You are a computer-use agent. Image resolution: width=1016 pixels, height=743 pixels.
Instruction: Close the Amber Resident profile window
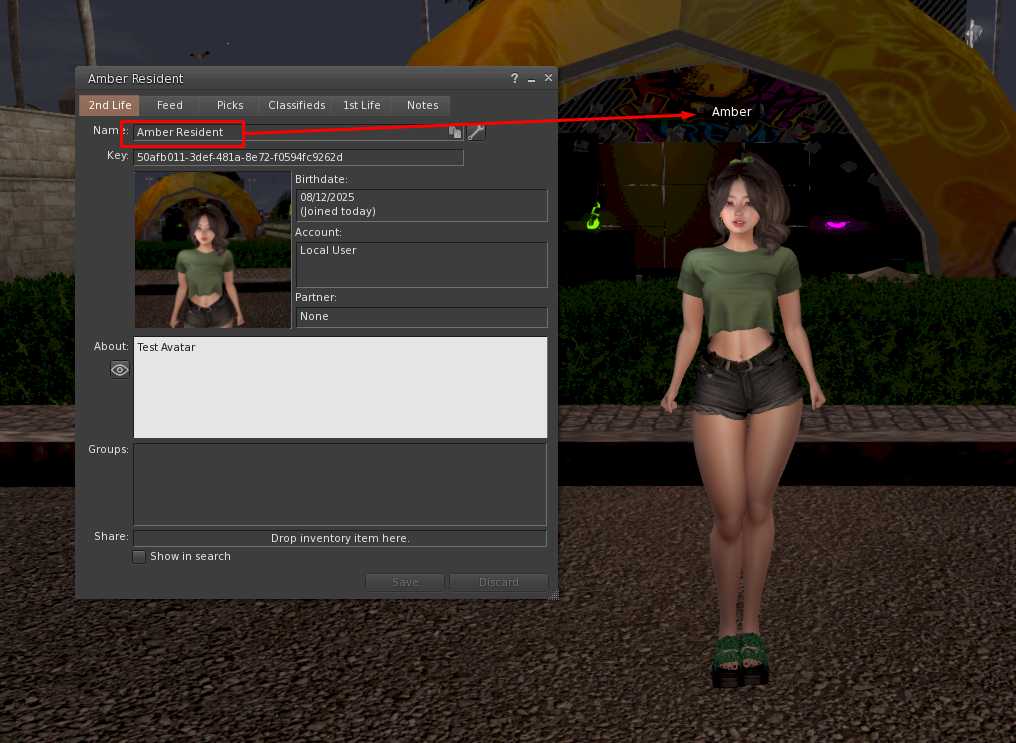click(x=548, y=78)
